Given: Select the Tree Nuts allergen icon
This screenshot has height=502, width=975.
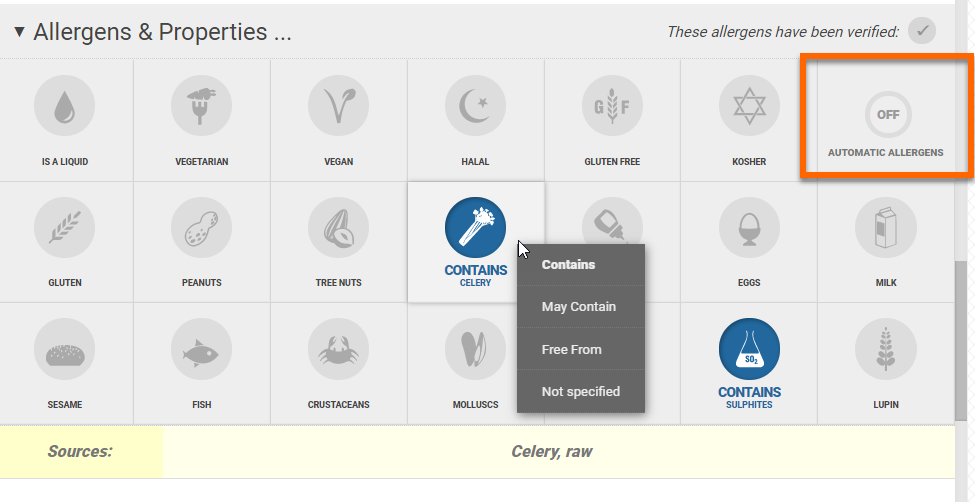Looking at the screenshot, I should (338, 228).
